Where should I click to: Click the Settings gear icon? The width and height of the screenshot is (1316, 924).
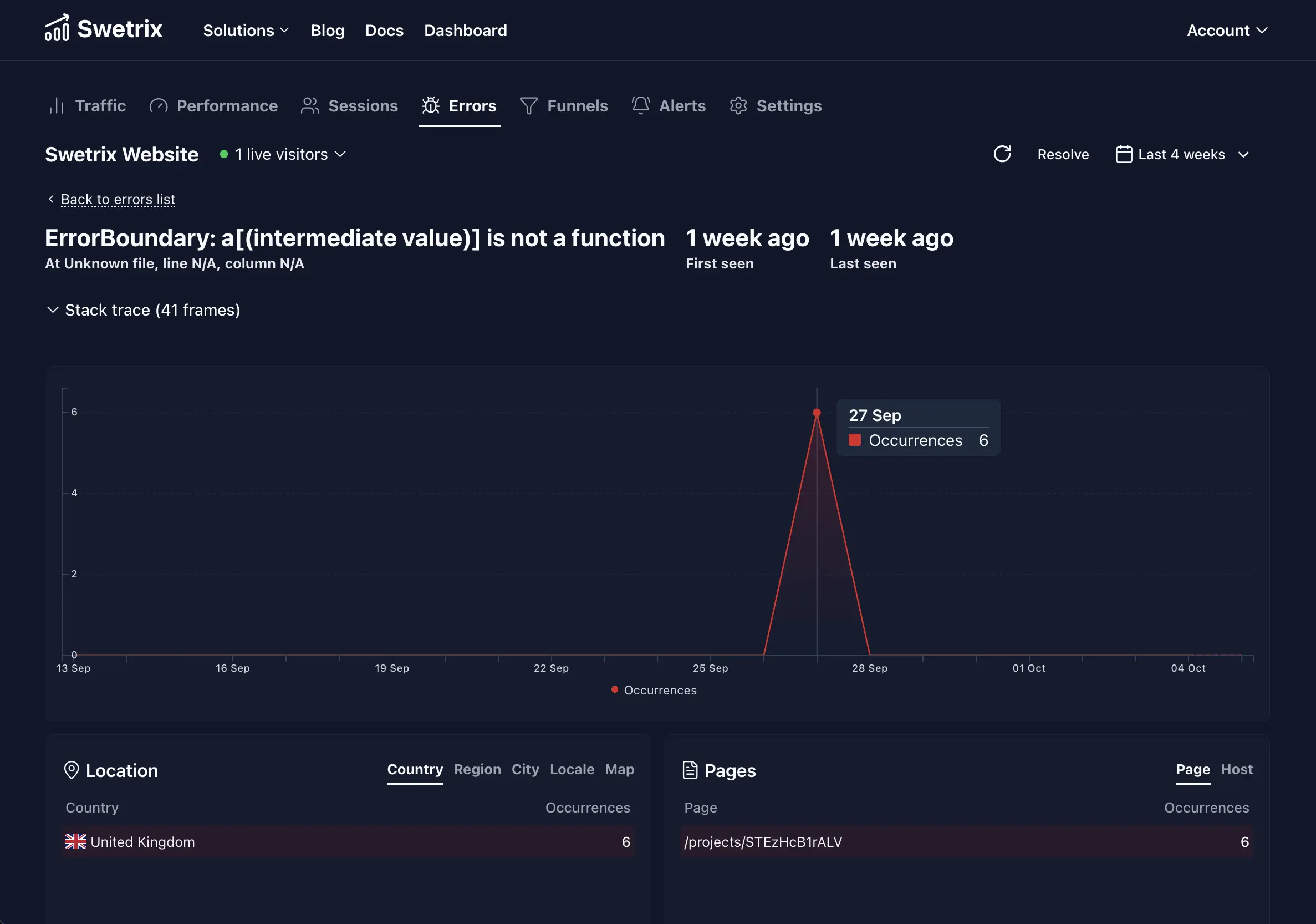738,105
